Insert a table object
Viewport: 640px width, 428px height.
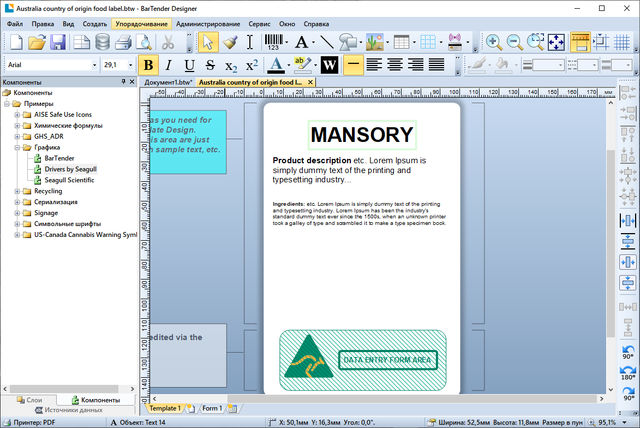pos(401,42)
